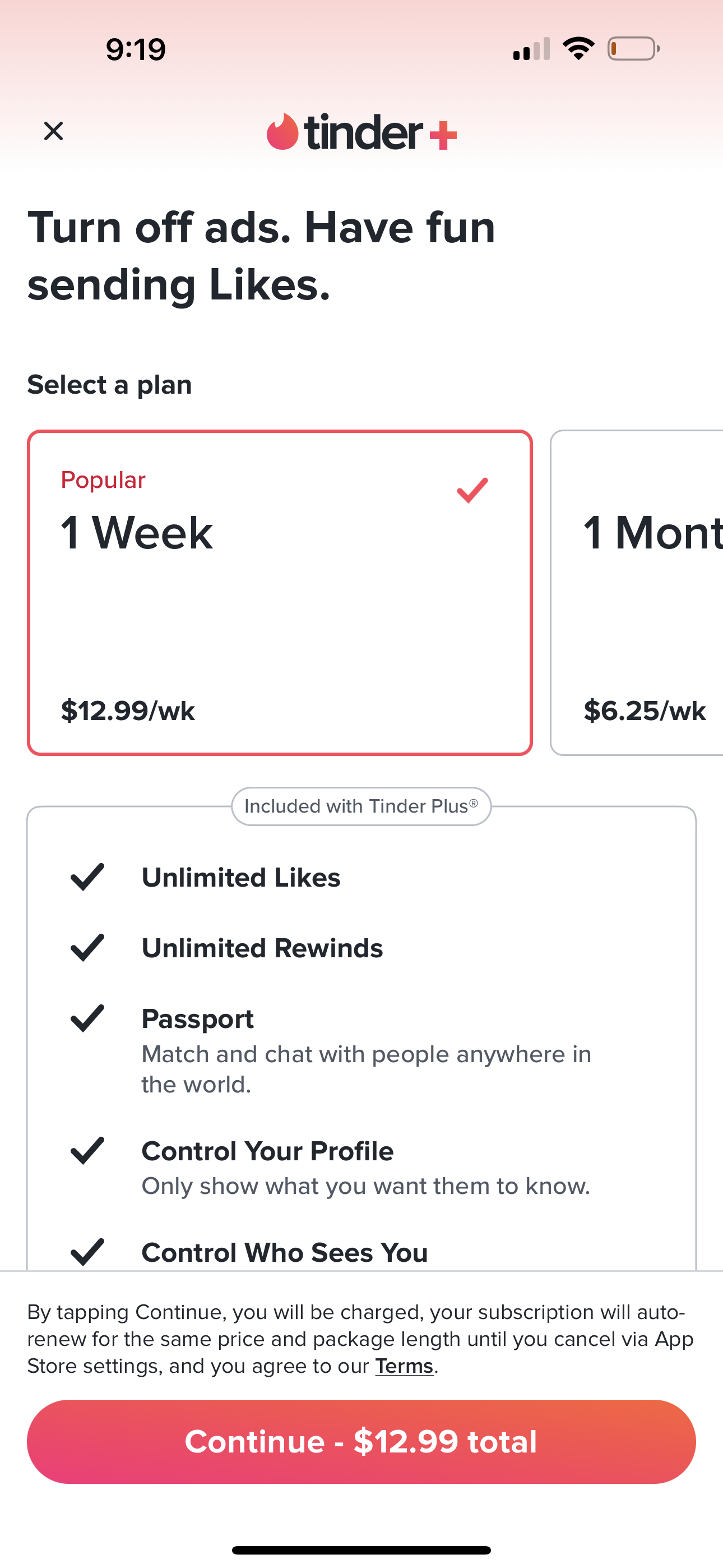Tap the Tinder flame logo icon
This screenshot has height=1568, width=723.
(282, 131)
